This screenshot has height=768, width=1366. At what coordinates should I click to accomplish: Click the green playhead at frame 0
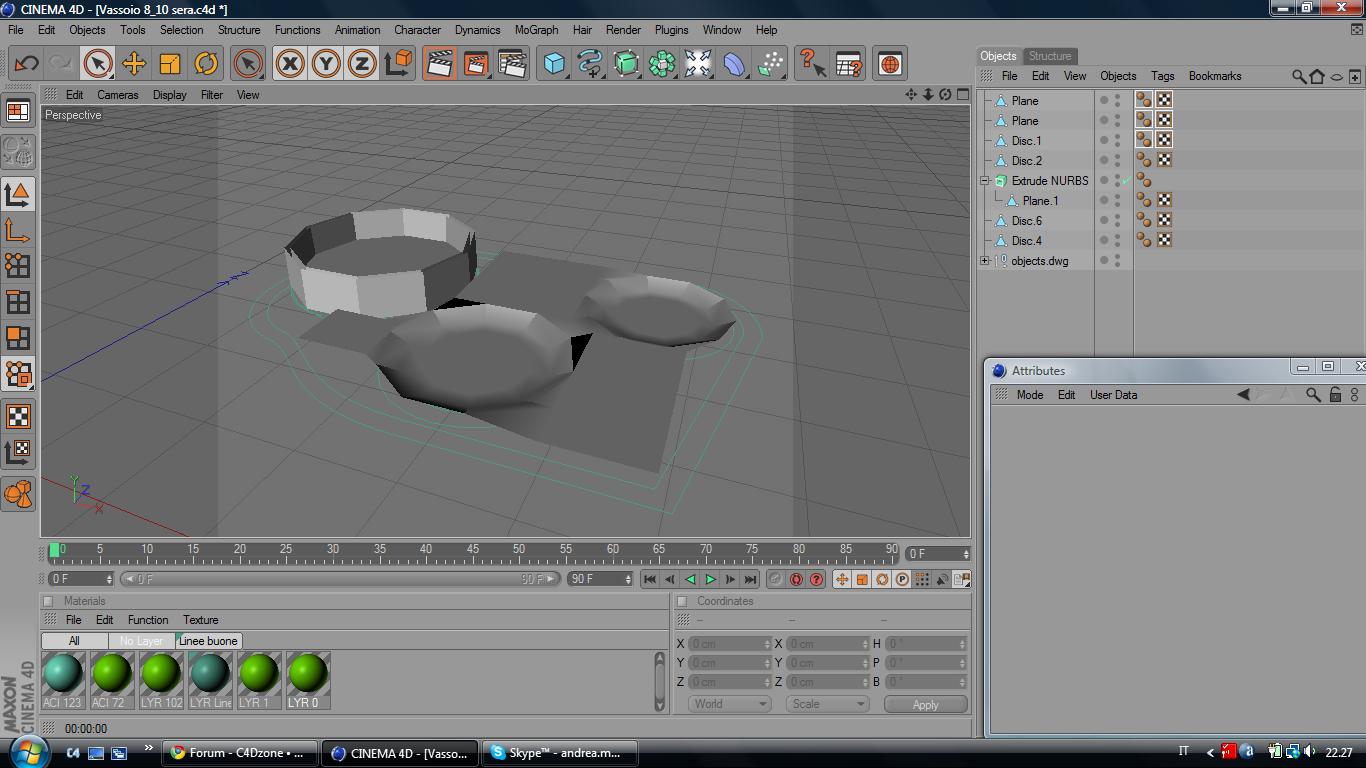coord(54,550)
